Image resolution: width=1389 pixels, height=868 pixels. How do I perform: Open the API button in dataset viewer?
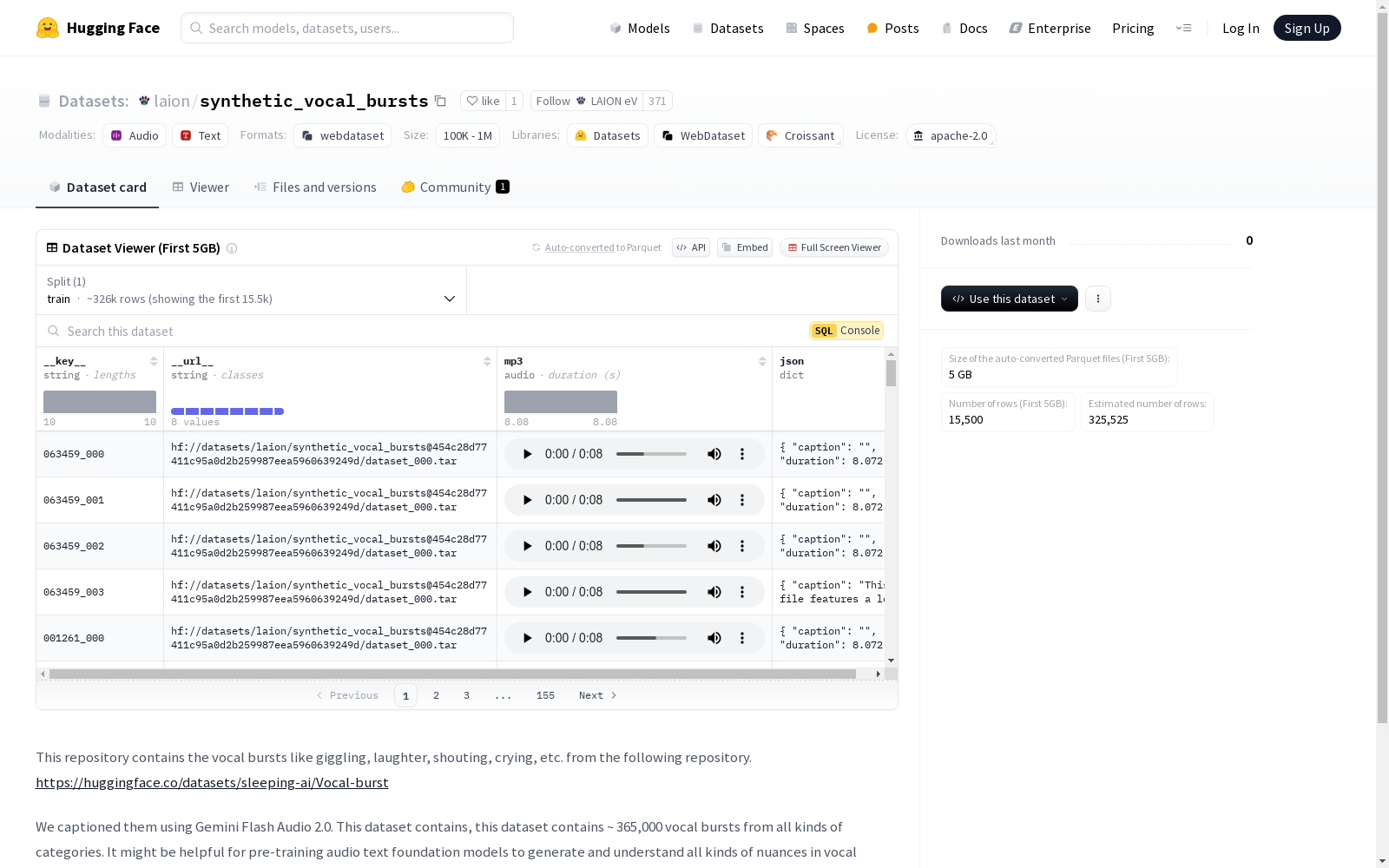(691, 247)
